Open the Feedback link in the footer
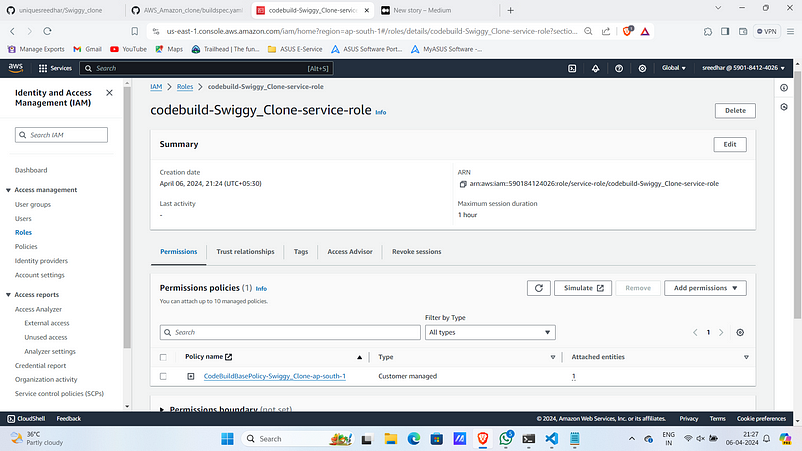This screenshot has width=802, height=451. (x=69, y=418)
